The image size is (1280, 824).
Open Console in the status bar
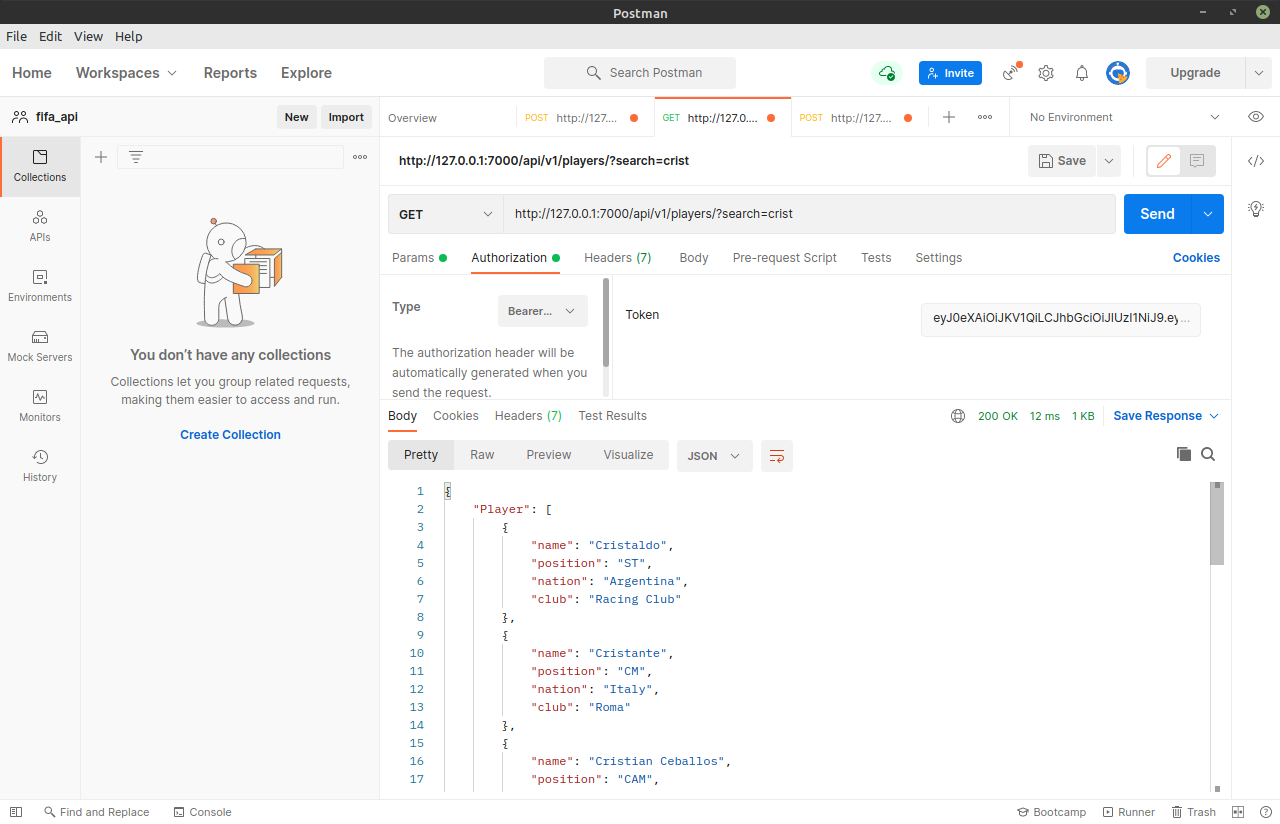pyautogui.click(x=202, y=812)
